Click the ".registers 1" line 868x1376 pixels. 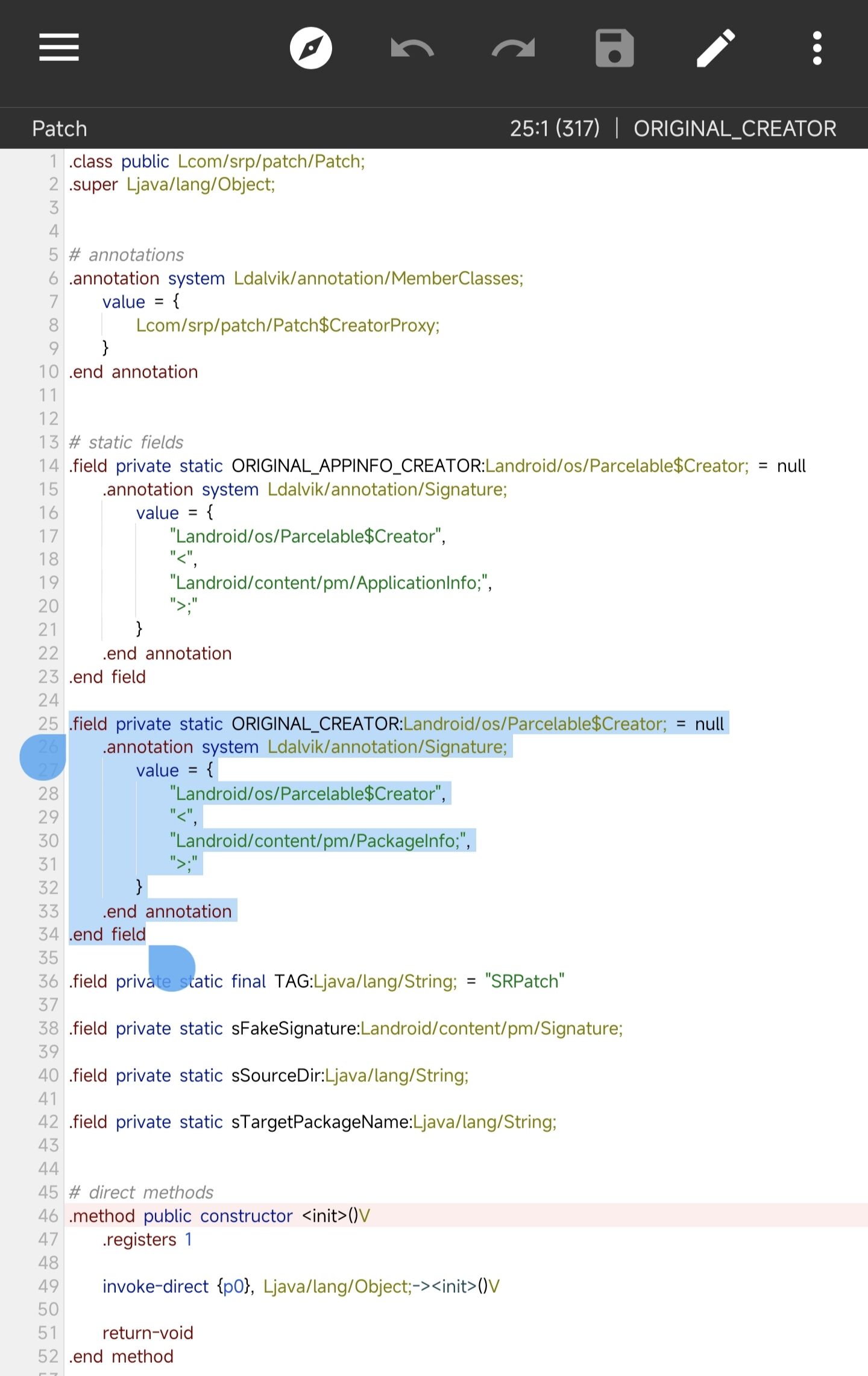point(147,1240)
